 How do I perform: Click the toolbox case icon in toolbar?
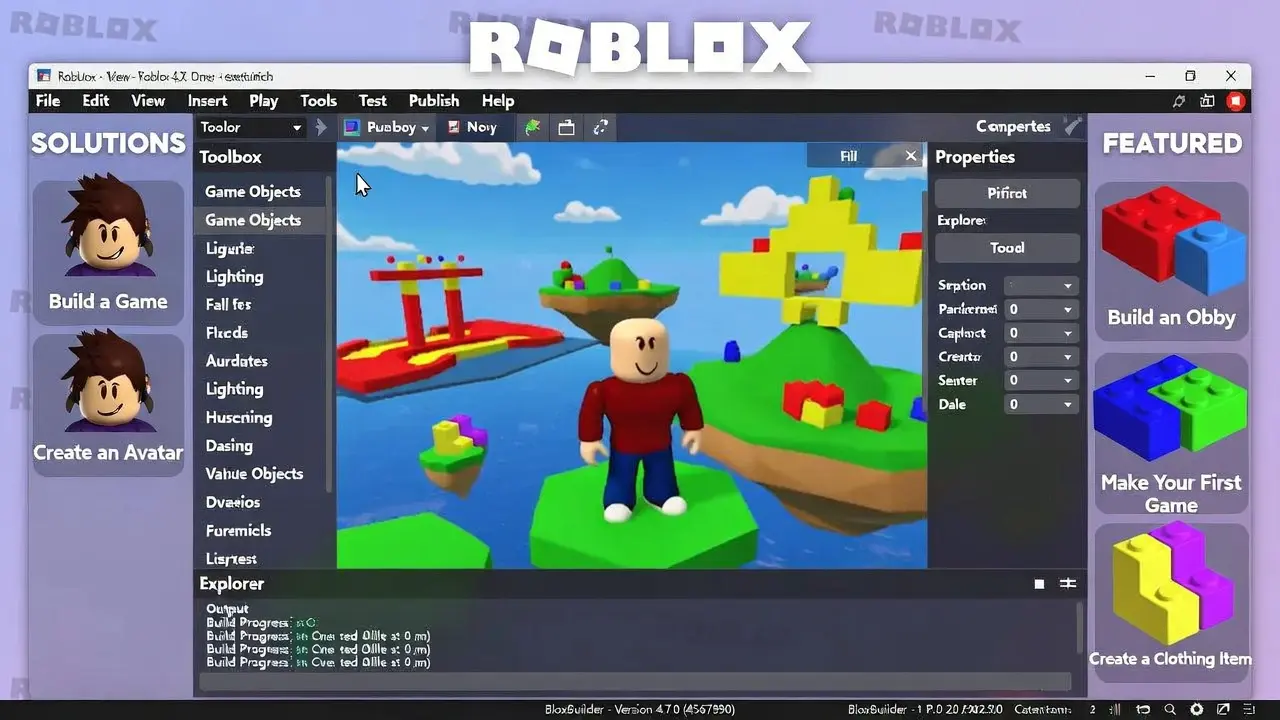click(x=566, y=127)
